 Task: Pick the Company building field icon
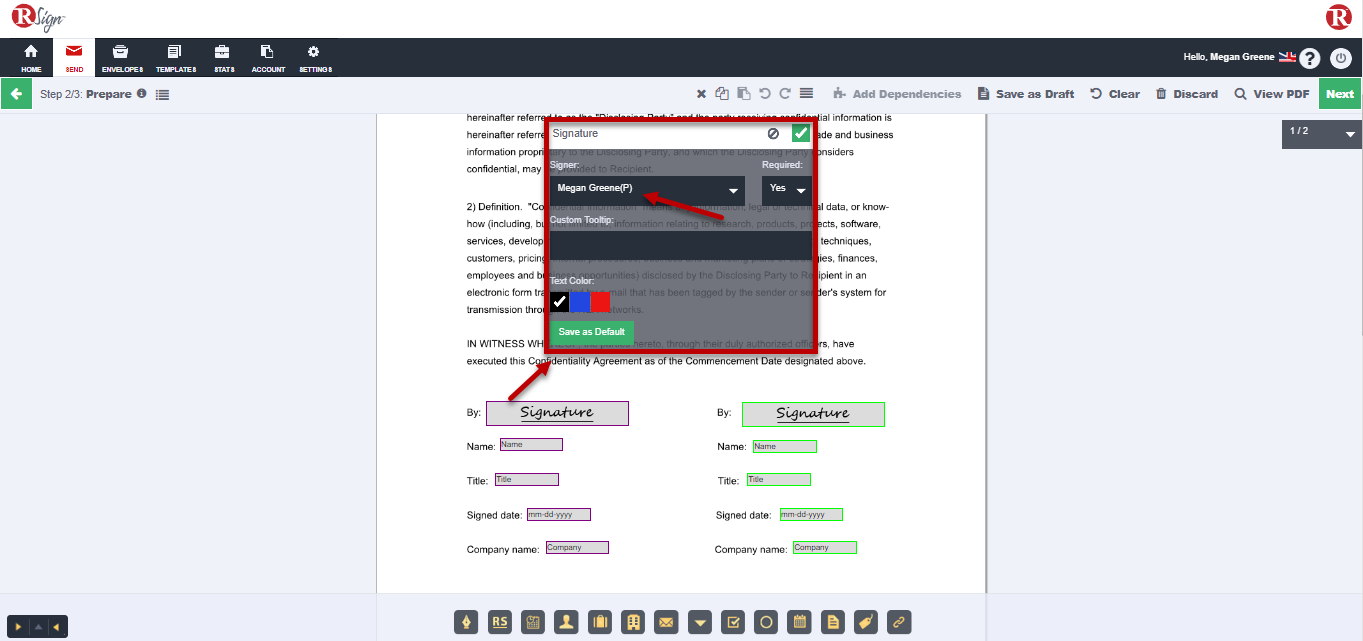click(634, 622)
